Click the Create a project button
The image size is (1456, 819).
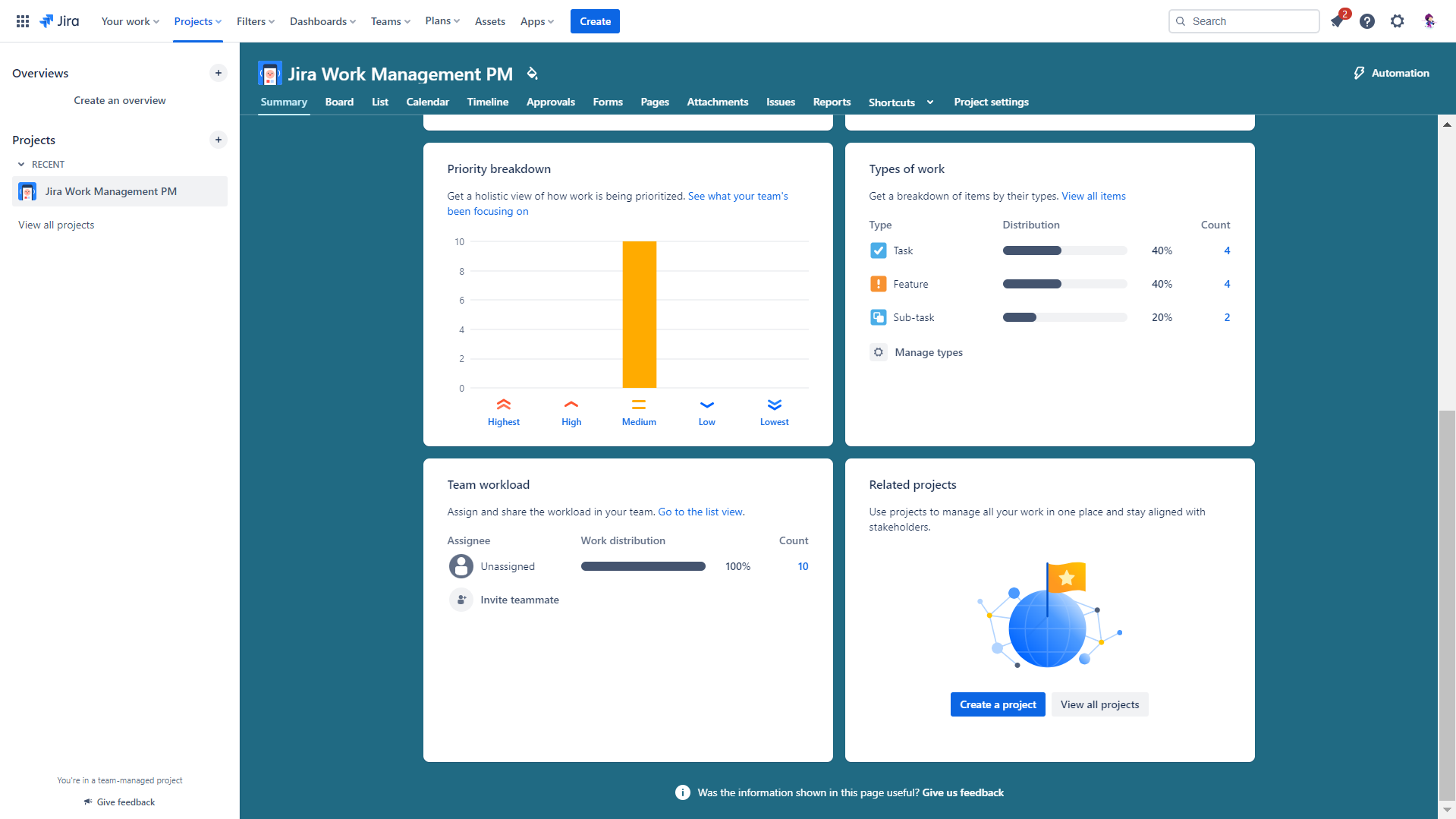[x=998, y=704]
